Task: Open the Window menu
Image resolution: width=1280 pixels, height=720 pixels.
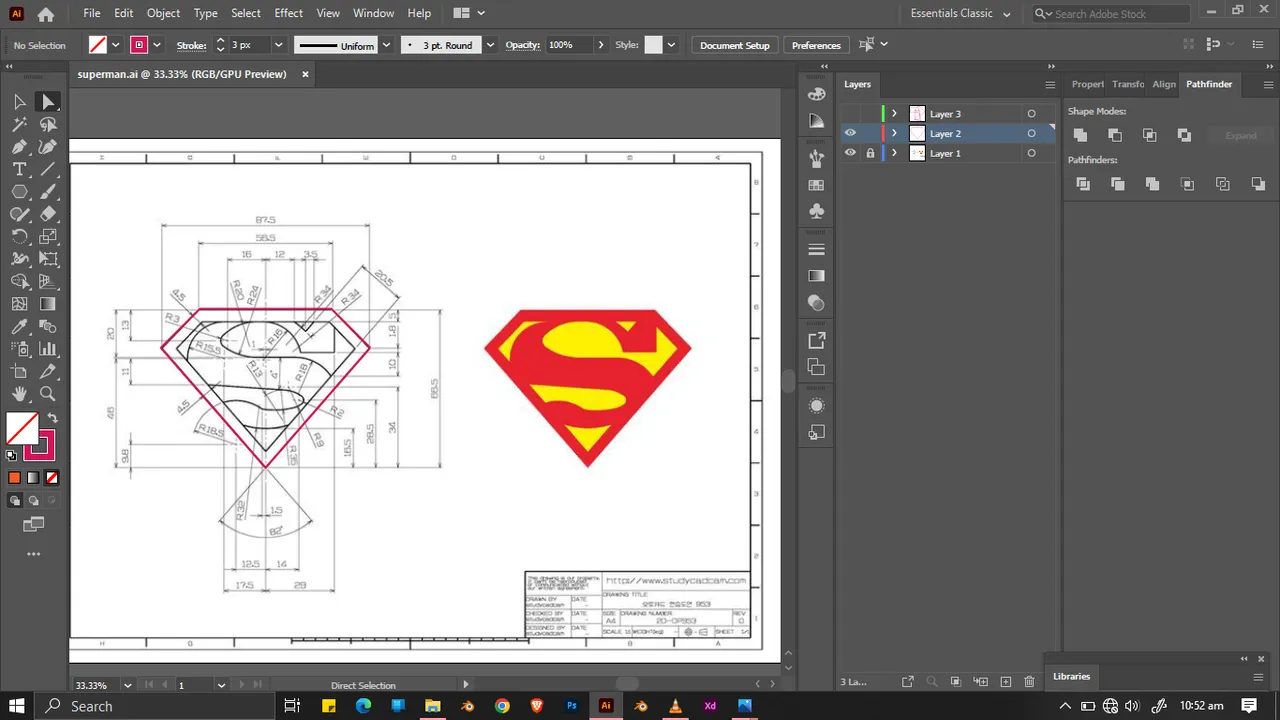Action: tap(373, 13)
